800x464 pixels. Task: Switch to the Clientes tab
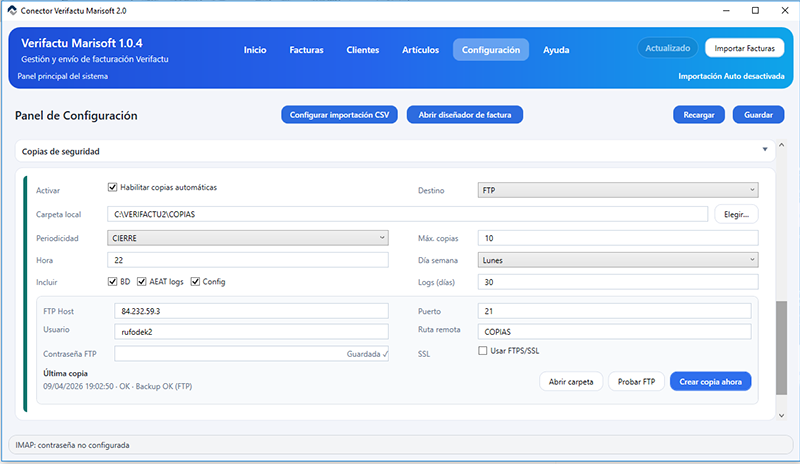click(x=363, y=50)
